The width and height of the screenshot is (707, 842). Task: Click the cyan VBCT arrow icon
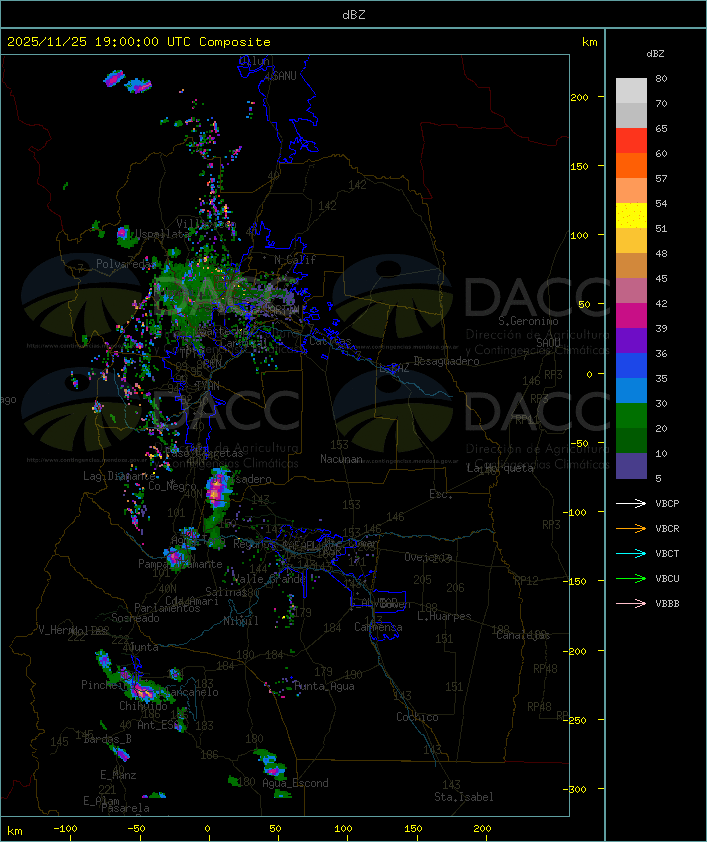[x=631, y=554]
